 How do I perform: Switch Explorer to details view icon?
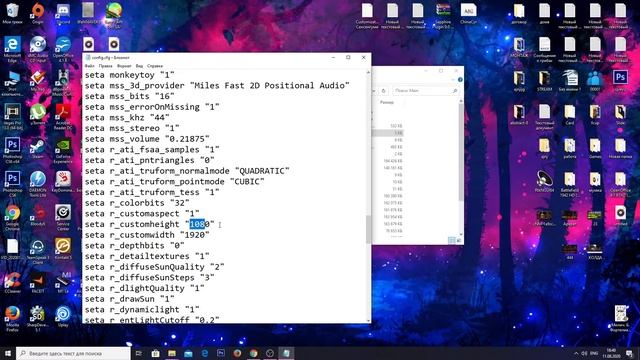coord(451,240)
